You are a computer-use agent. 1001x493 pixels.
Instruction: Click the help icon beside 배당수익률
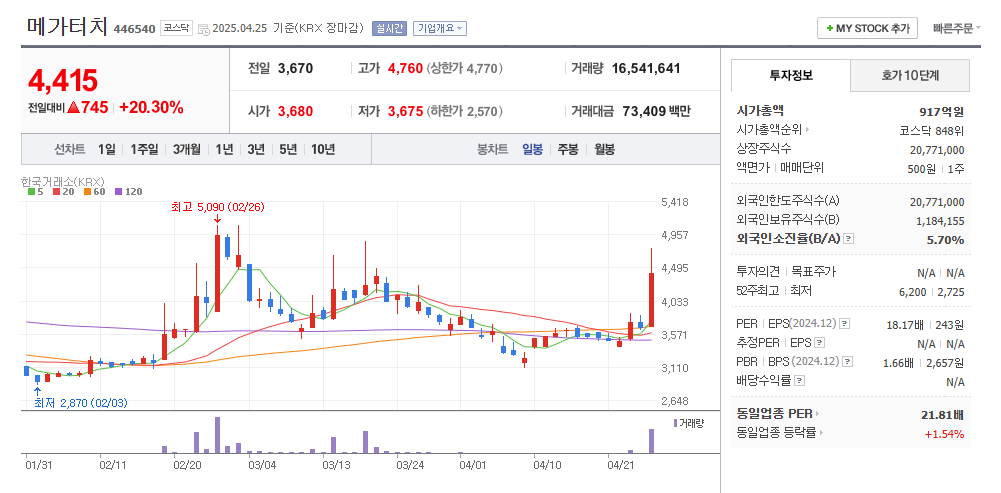(800, 381)
